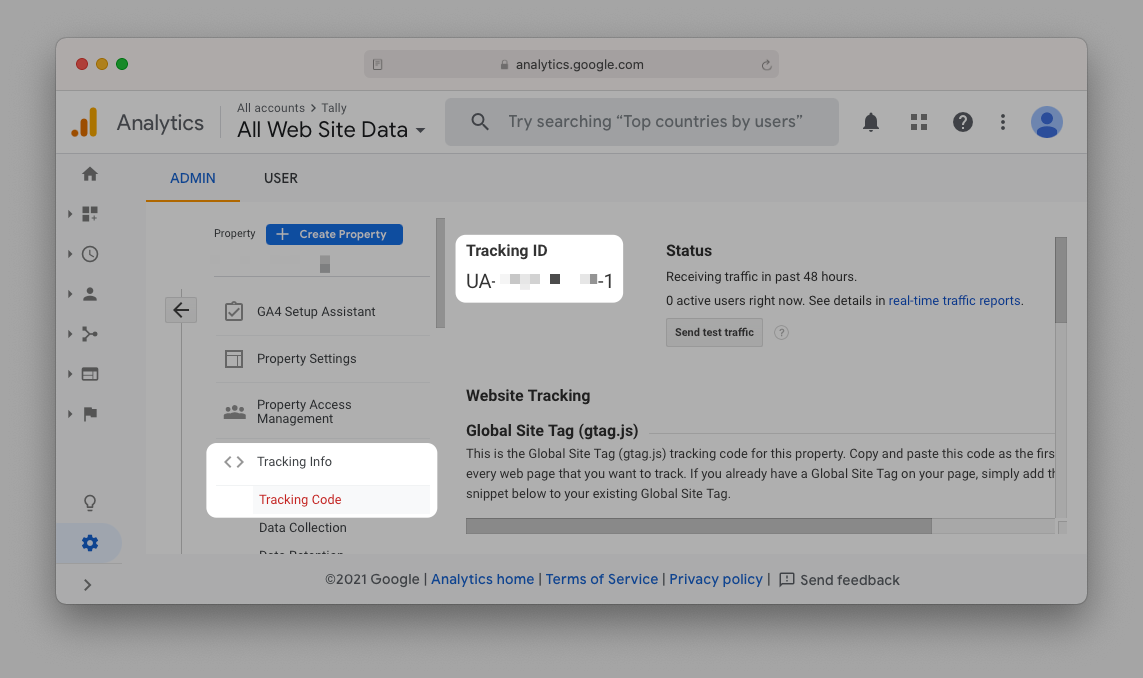This screenshot has width=1143, height=678.
Task: Open Acquisition arrows icon in sidebar
Action: [x=90, y=334]
